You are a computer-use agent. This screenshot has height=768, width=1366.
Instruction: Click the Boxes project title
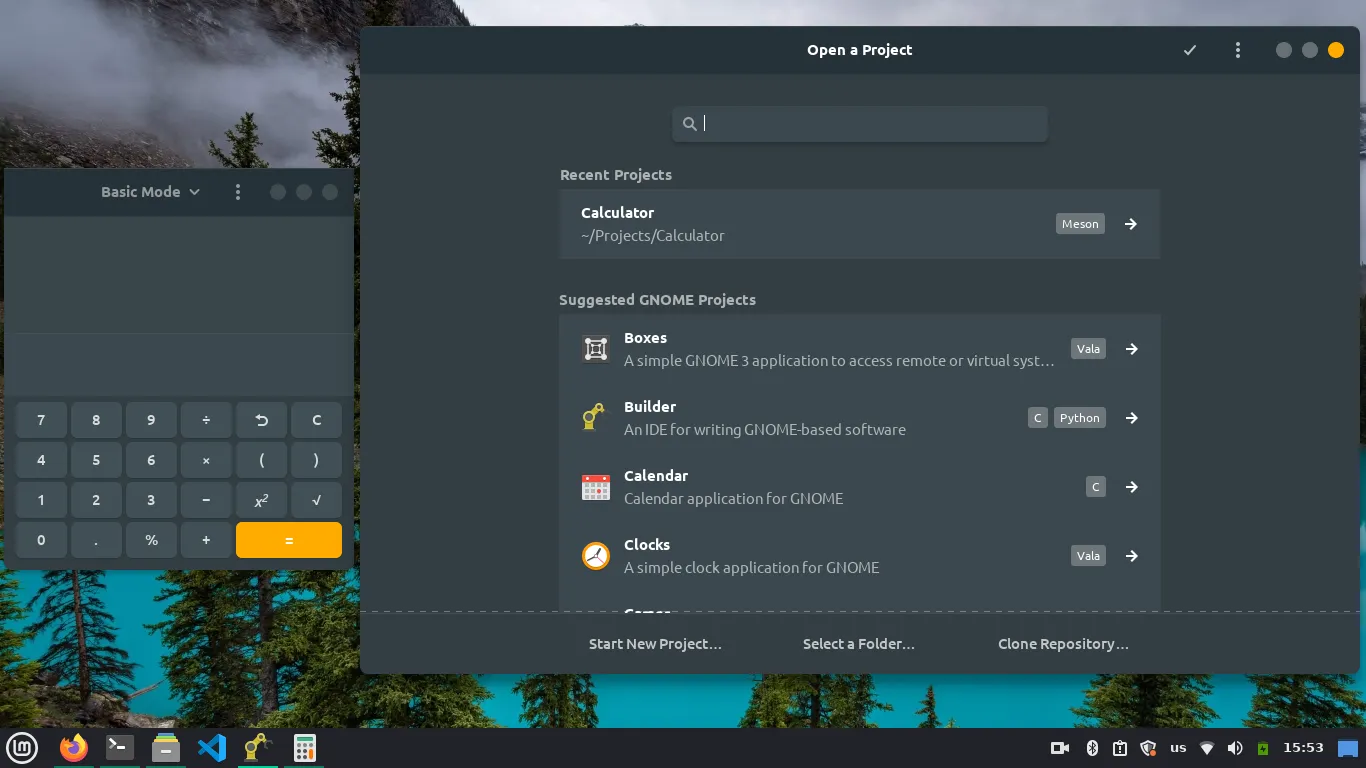645,338
